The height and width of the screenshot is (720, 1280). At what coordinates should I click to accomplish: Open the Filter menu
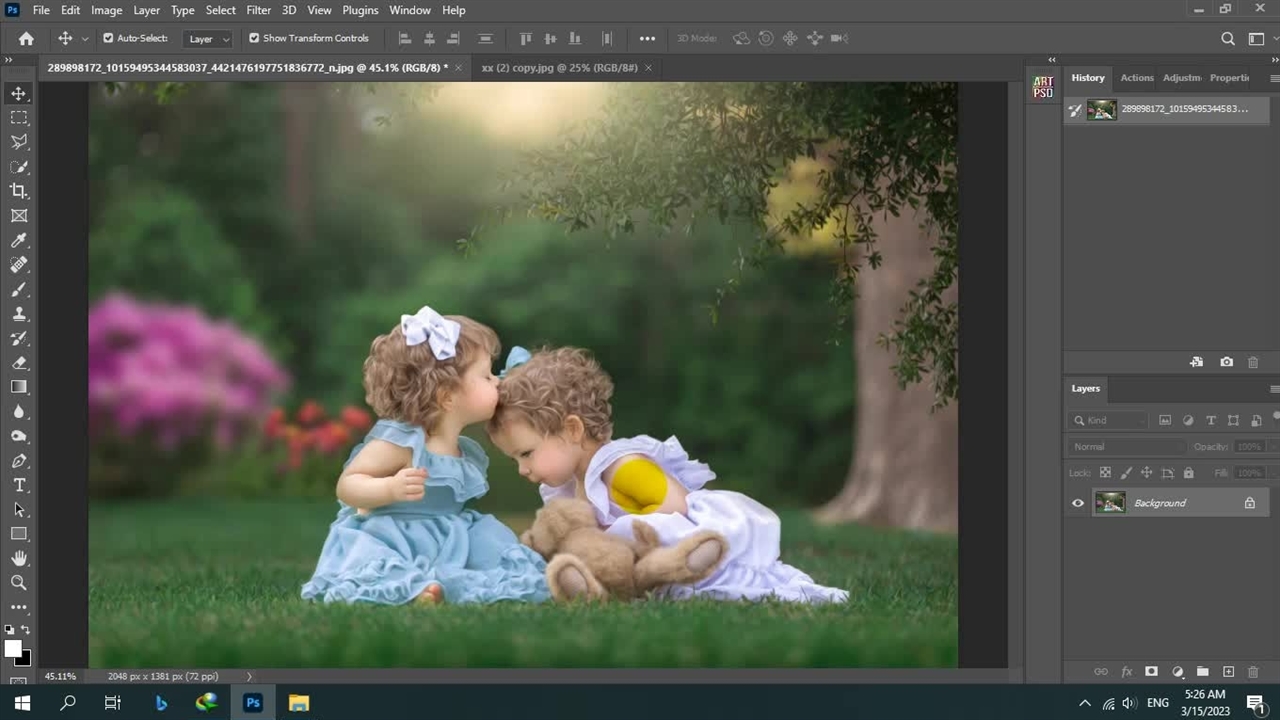coord(258,10)
